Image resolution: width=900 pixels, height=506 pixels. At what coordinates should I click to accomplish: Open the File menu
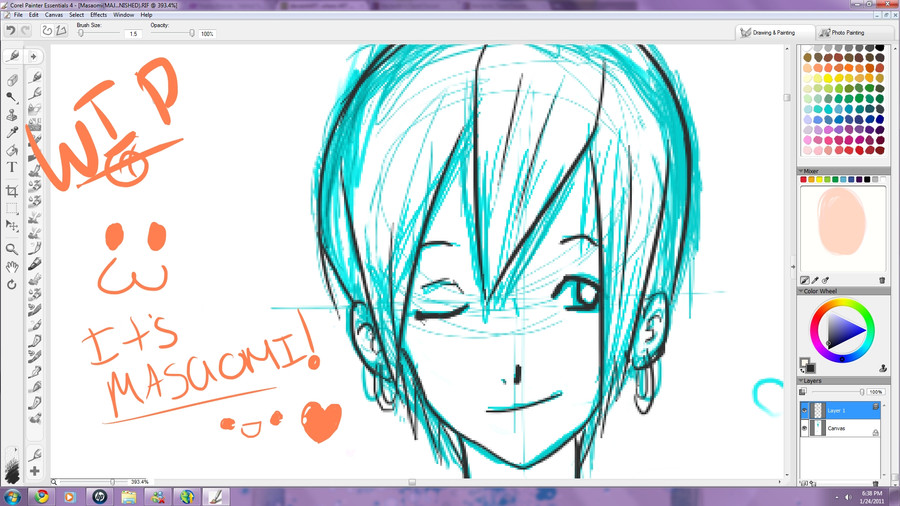pos(18,15)
